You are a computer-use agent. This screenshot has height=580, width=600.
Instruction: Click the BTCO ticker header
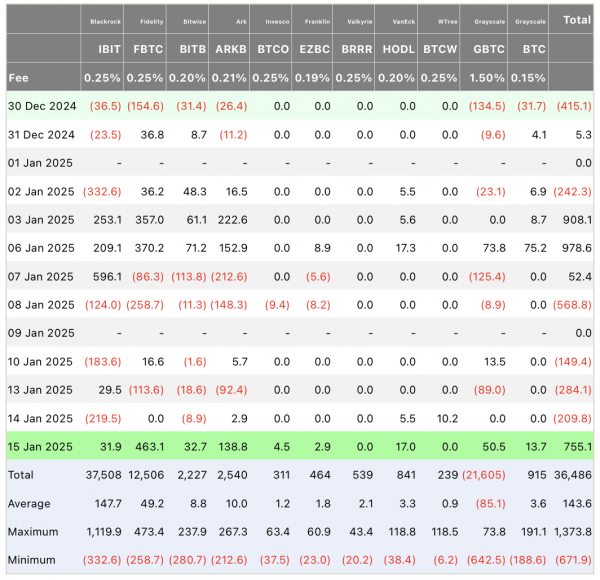[x=273, y=49]
